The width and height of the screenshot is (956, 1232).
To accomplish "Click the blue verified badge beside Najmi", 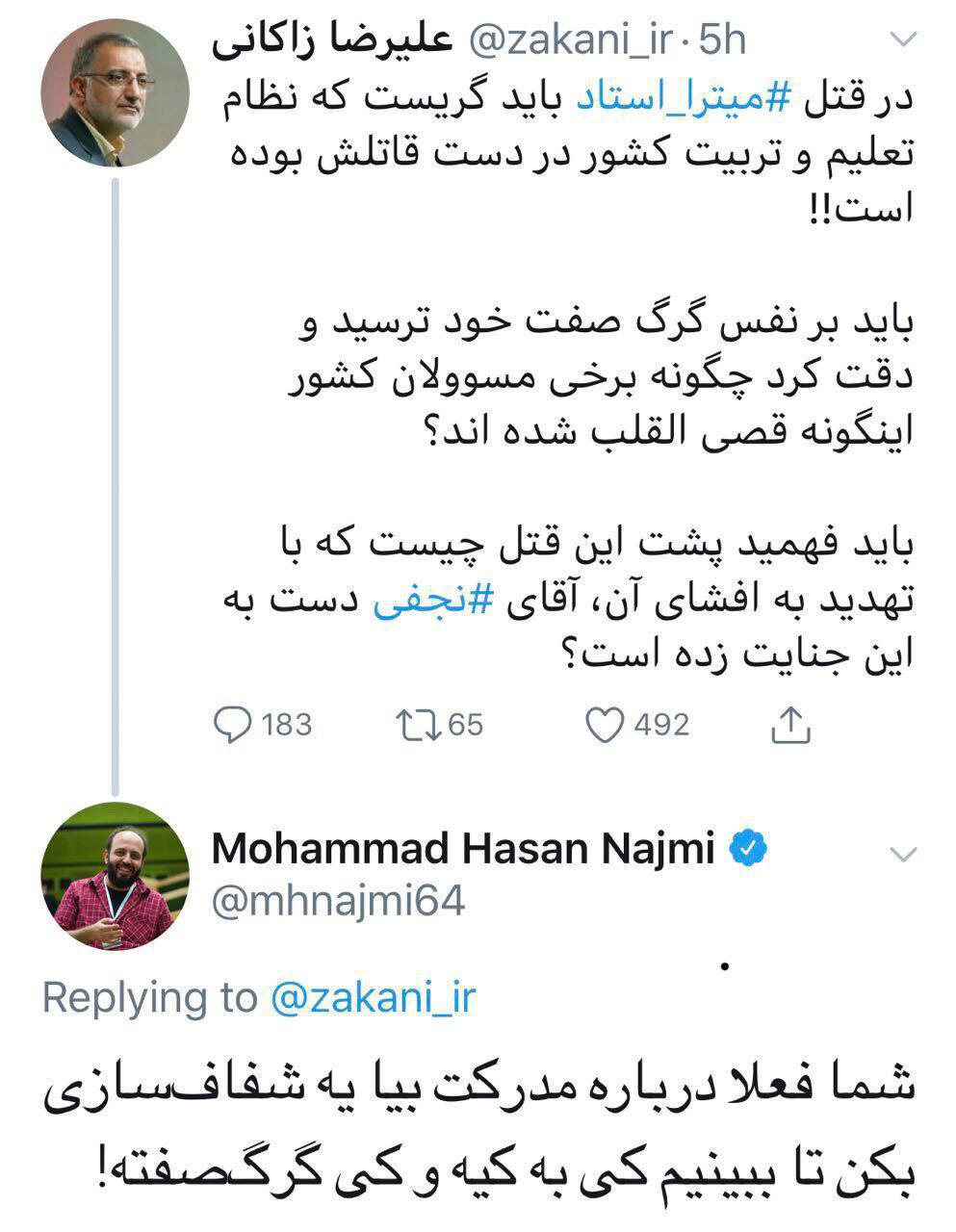I will (x=751, y=848).
